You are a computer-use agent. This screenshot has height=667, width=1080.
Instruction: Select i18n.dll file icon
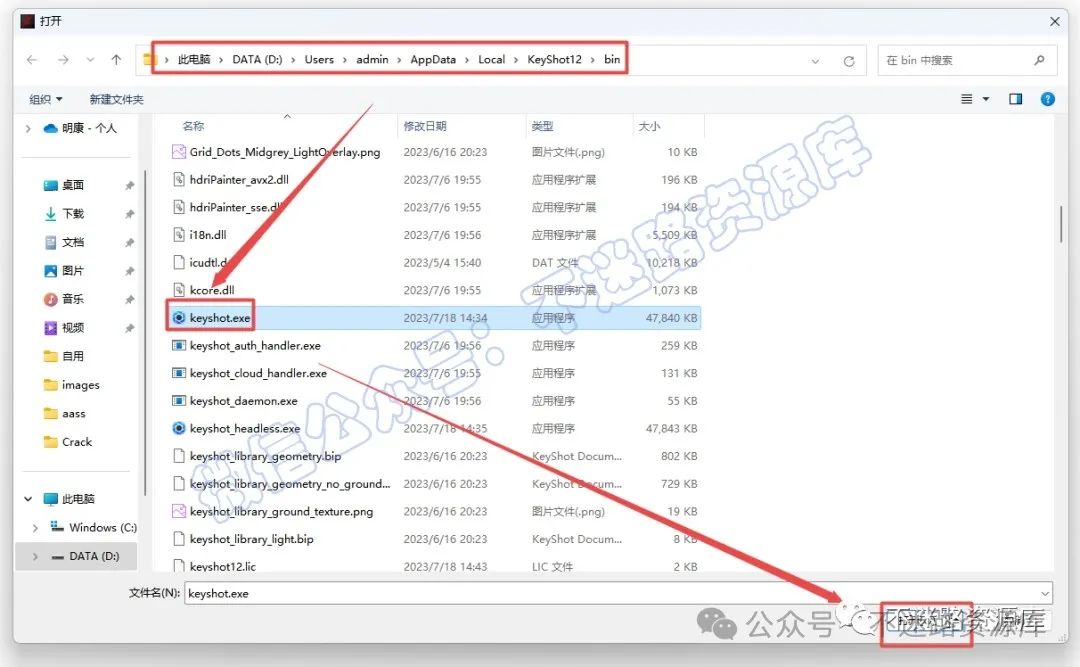point(178,234)
